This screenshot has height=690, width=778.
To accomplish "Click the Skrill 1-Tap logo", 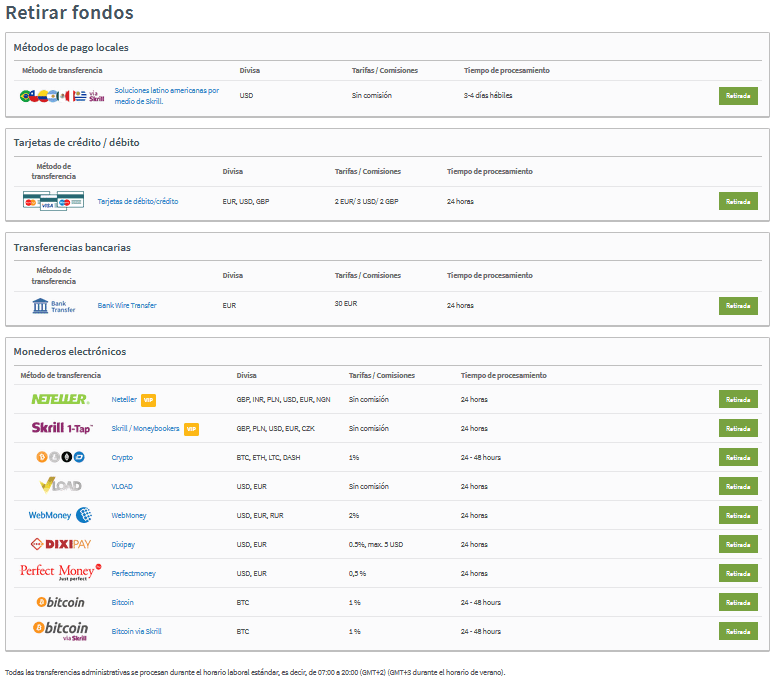I will point(61,428).
